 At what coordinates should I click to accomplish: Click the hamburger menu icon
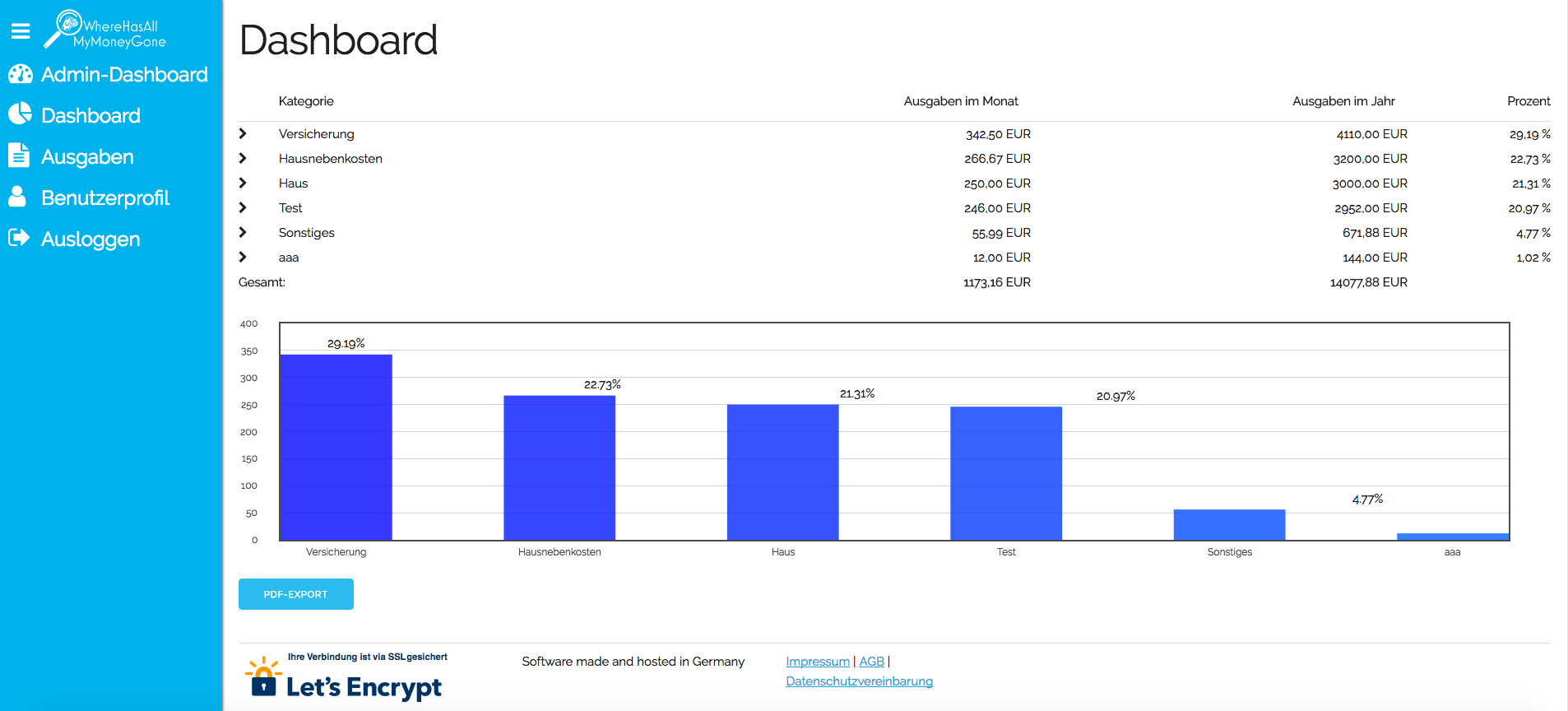pos(21,31)
